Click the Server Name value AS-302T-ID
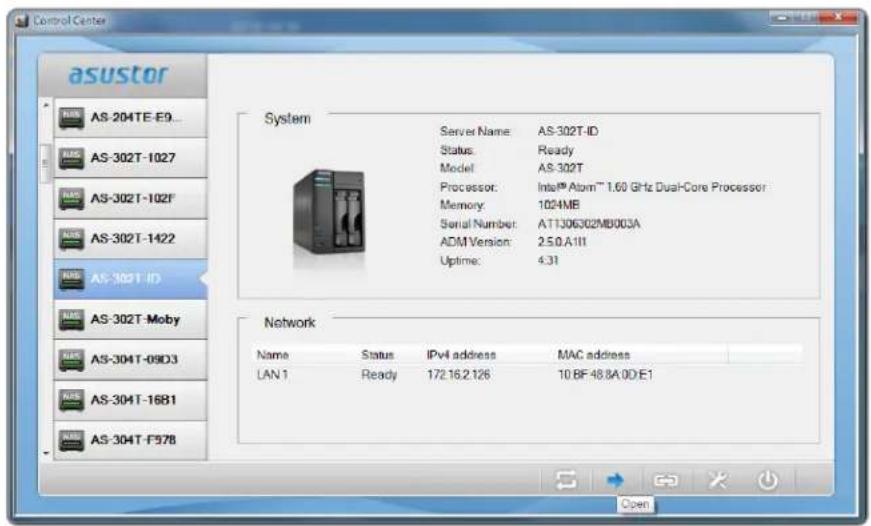Viewport: 871px width, 526px height. click(568, 132)
